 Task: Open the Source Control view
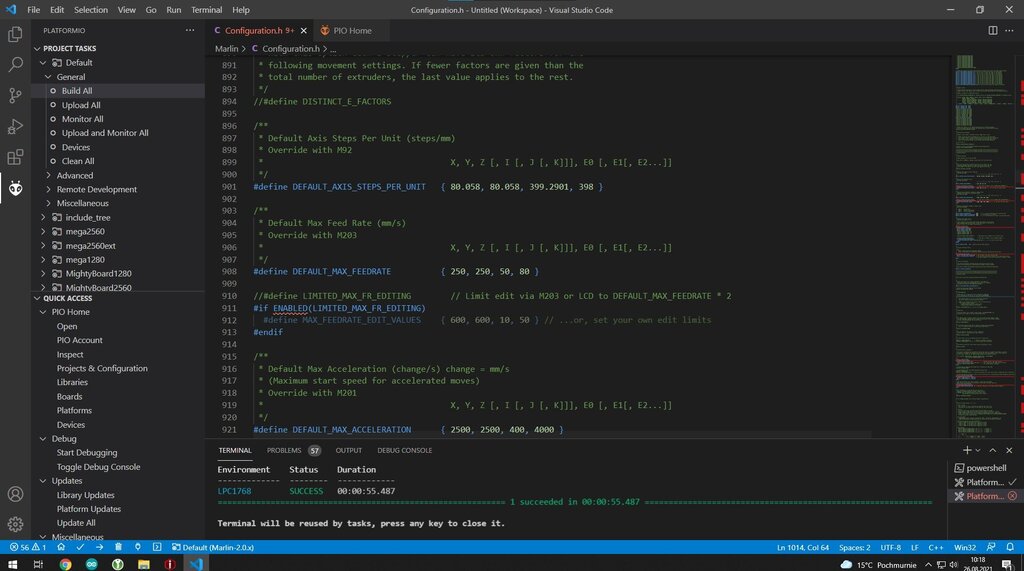[x=15, y=96]
